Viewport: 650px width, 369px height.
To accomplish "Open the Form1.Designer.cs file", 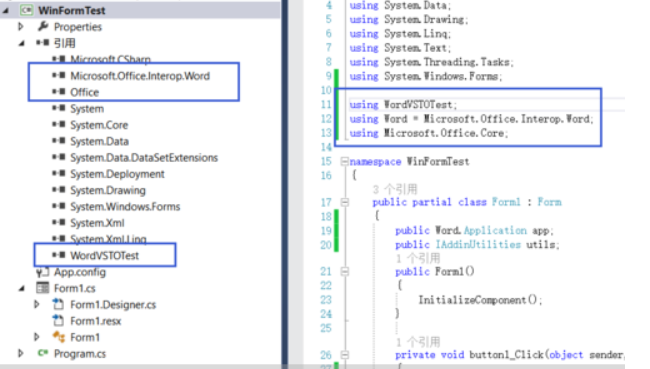I will click(x=113, y=305).
